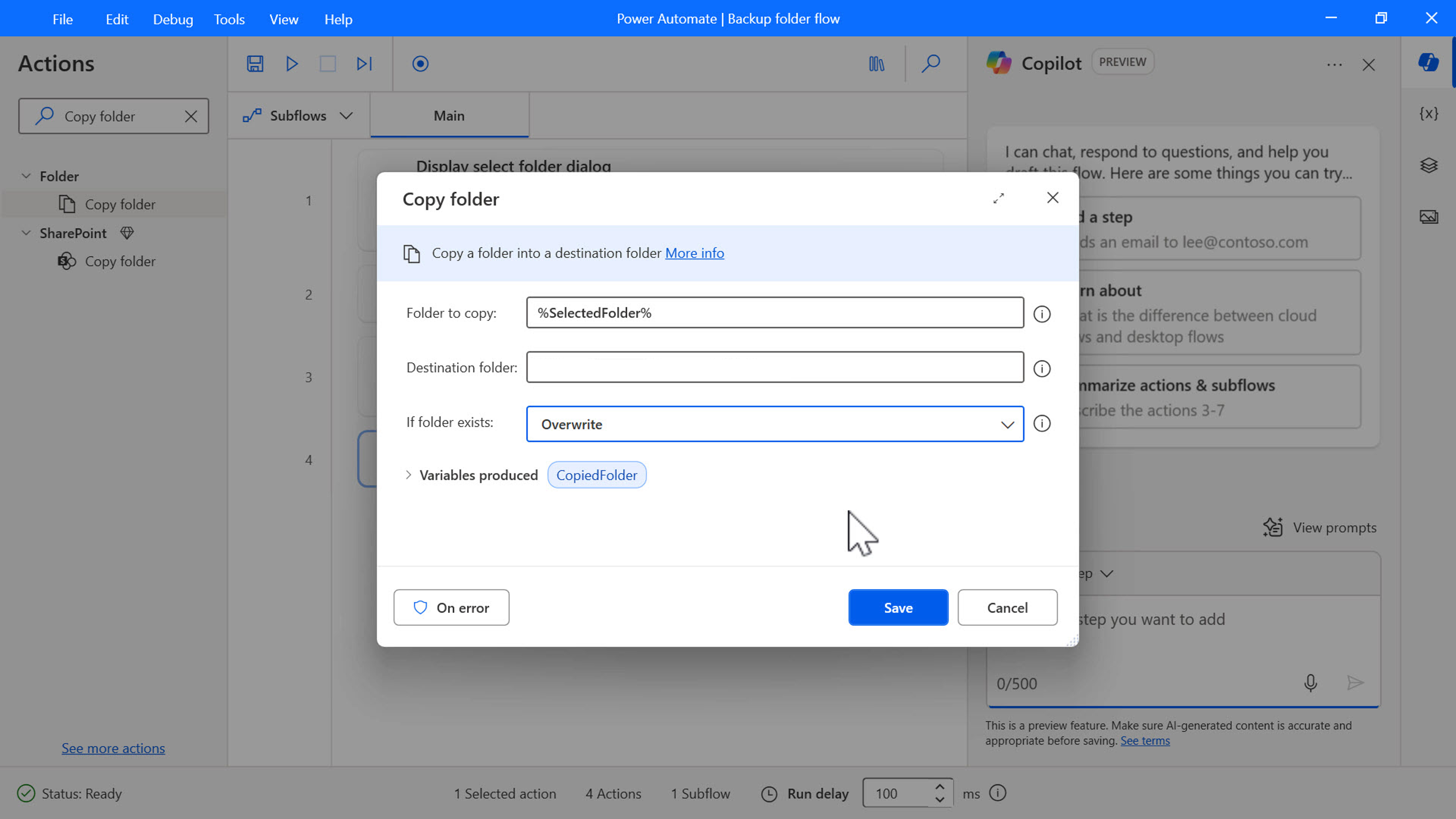Screen dimensions: 1456x819
Task: Select the CopiedFolder variable chip
Action: pyautogui.click(x=596, y=475)
